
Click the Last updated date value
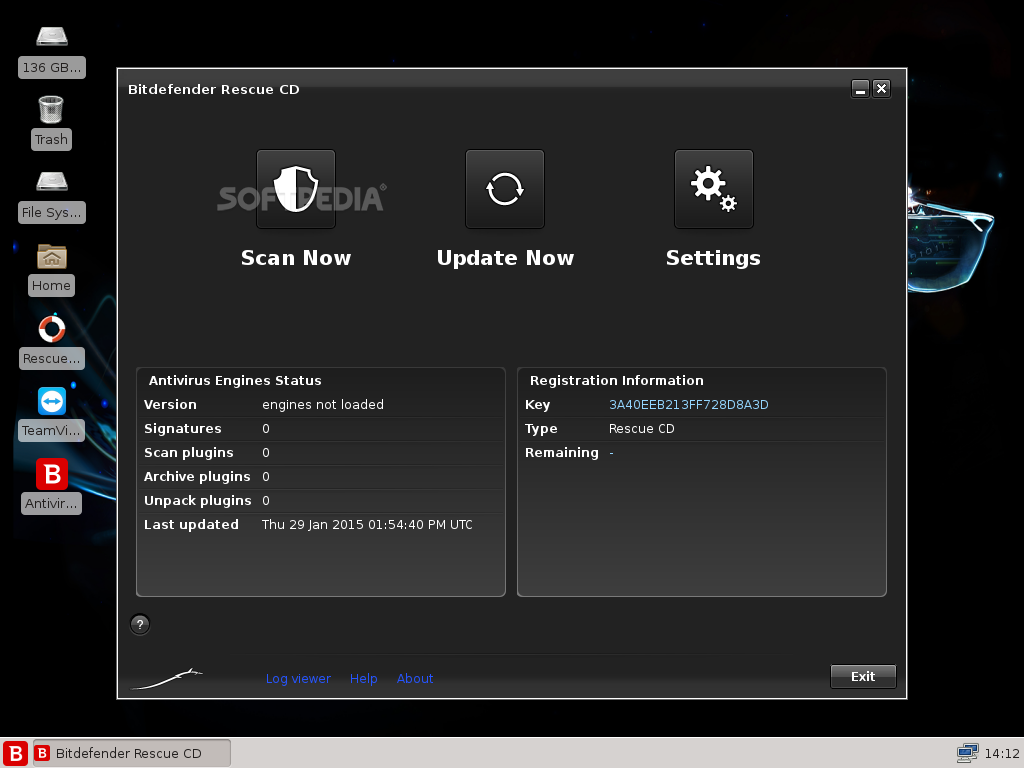[x=367, y=524]
